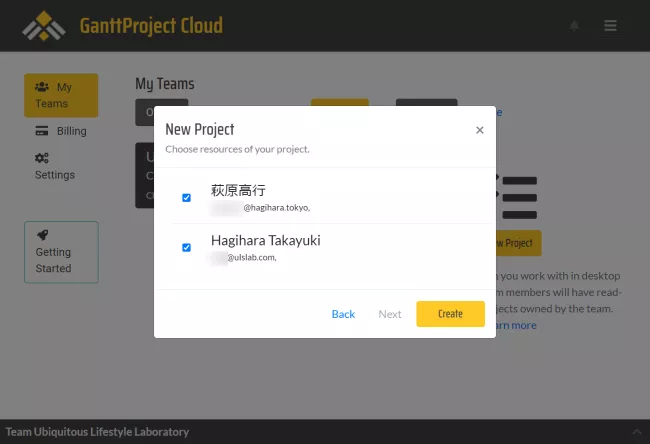This screenshot has height=444, width=650.
Task: Open the learn more link behind dialog
Action: tap(516, 325)
